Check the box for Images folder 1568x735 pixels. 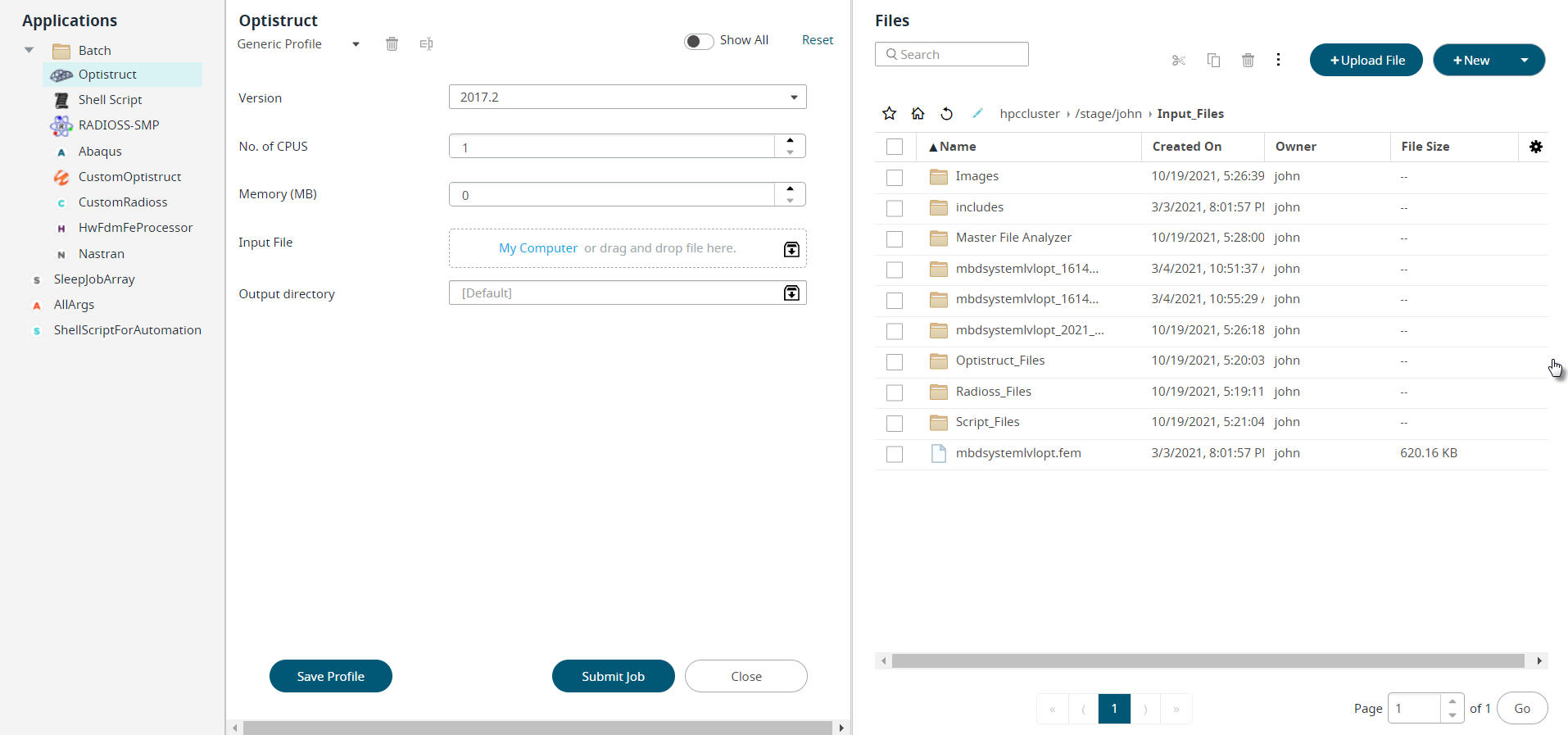point(895,177)
